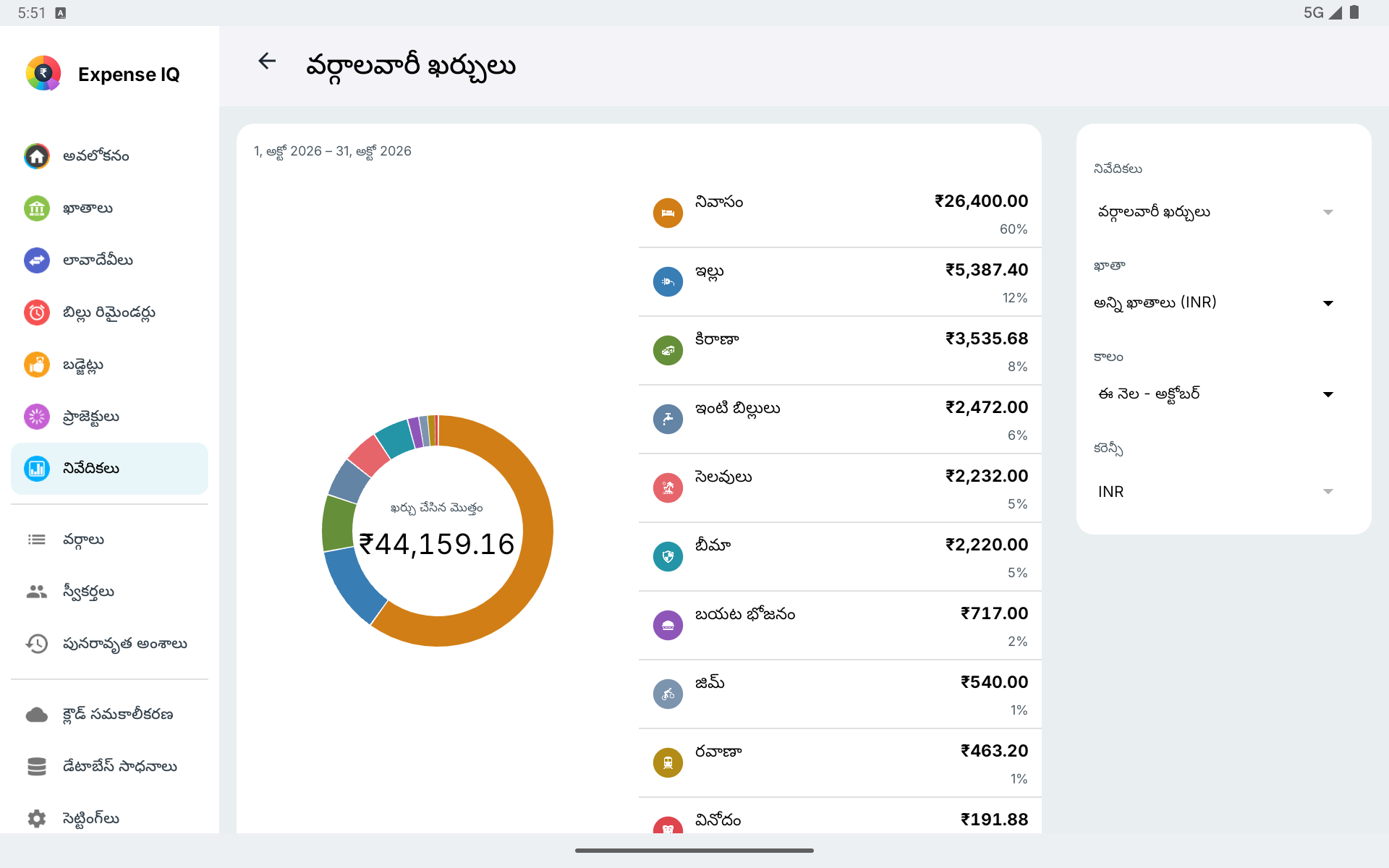Click the క్లౌడ్ సమకాలీకరణ cloud icon
The image size is (1389, 868).
(37, 715)
